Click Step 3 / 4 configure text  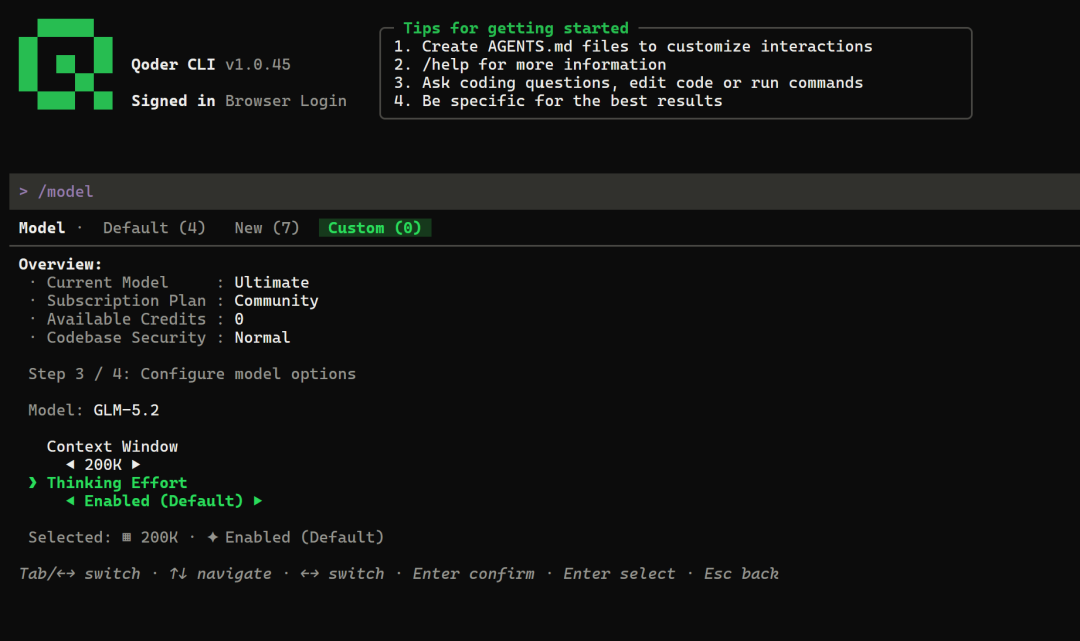(x=191, y=374)
